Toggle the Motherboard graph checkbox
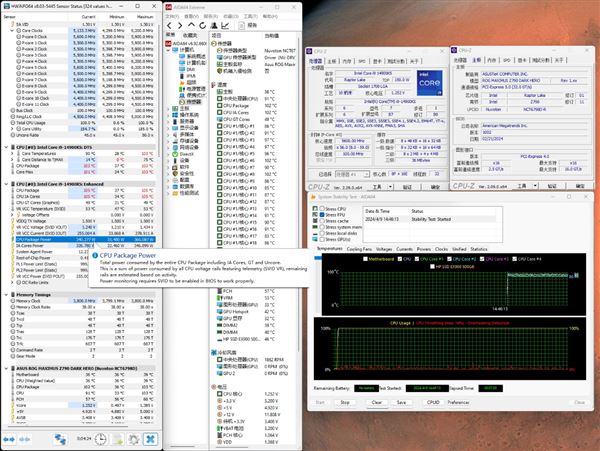 point(365,259)
